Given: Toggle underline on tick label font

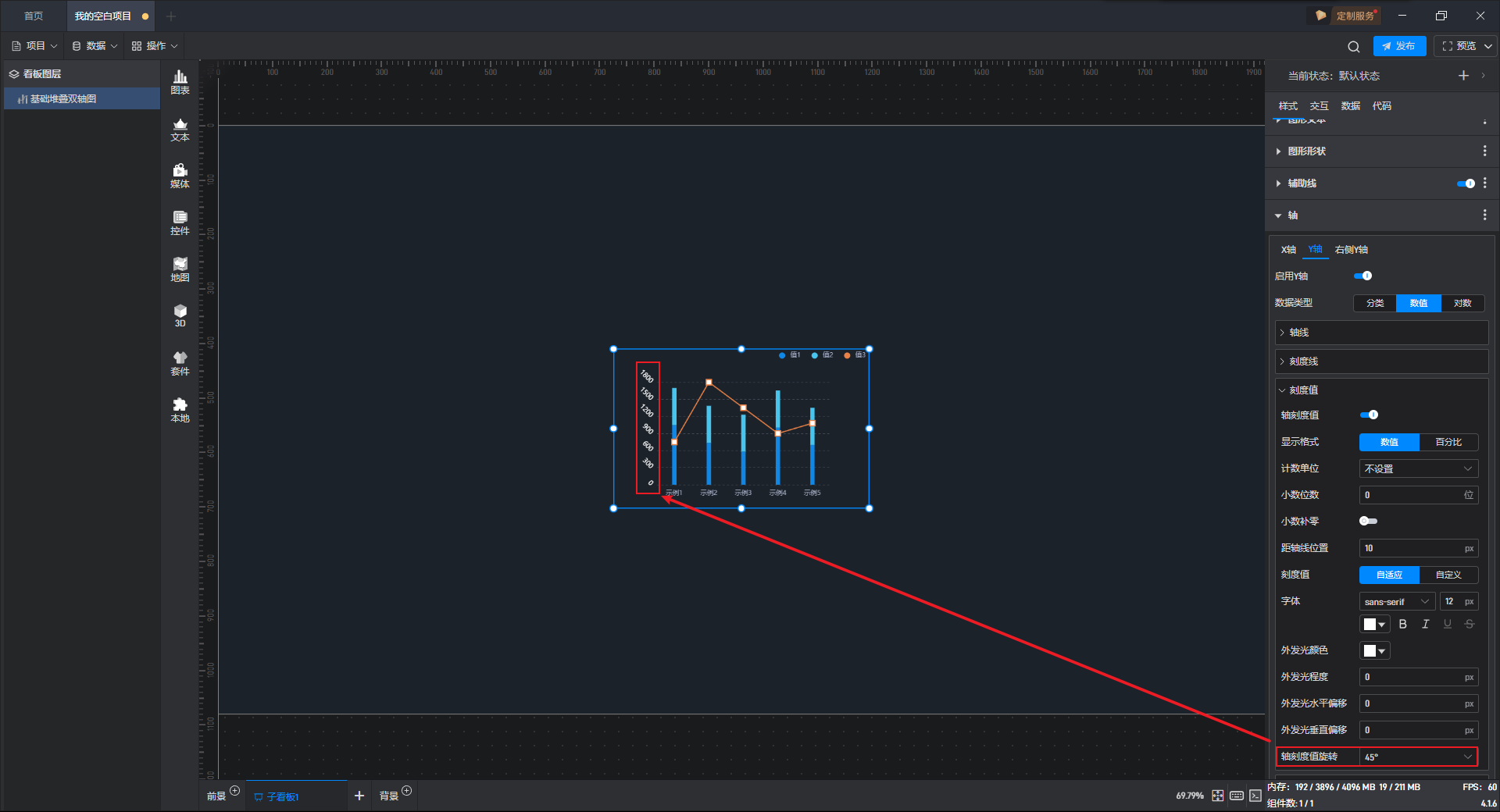Looking at the screenshot, I should click(1448, 624).
